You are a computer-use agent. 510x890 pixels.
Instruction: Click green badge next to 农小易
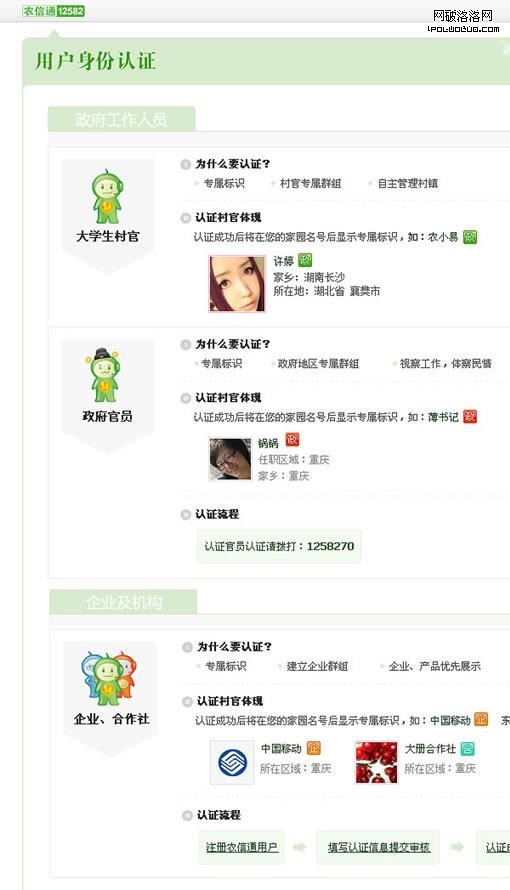(470, 237)
